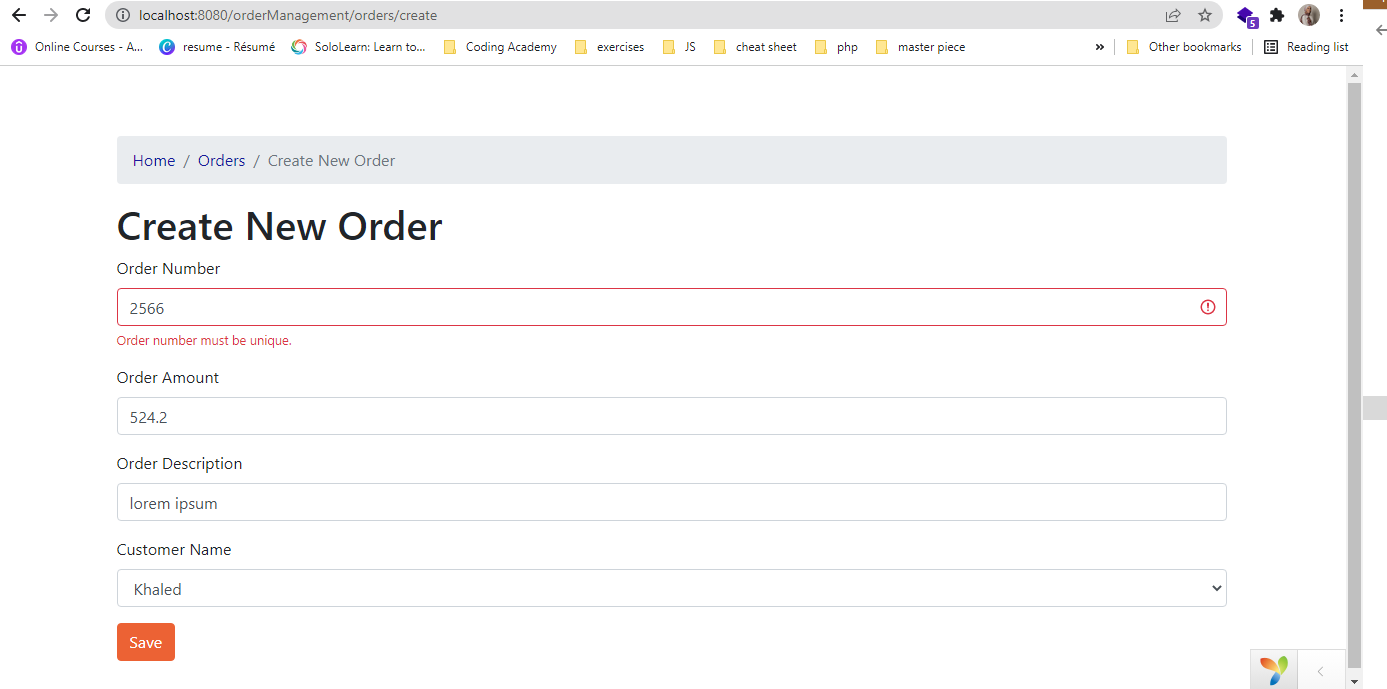Screen dimensions: 1387x689
Task: Open the extension showing badge number 5
Action: click(1243, 15)
